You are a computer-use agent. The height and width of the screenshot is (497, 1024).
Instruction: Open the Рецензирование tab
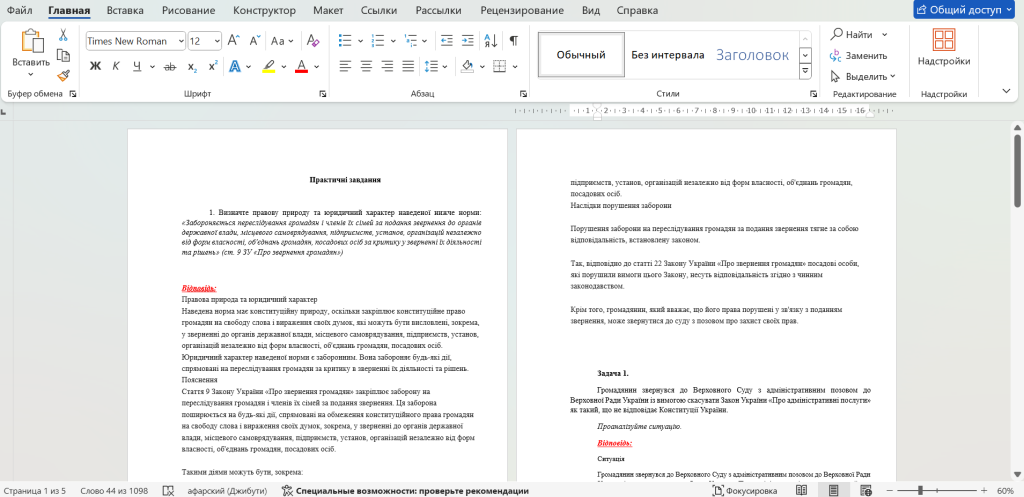coord(521,11)
